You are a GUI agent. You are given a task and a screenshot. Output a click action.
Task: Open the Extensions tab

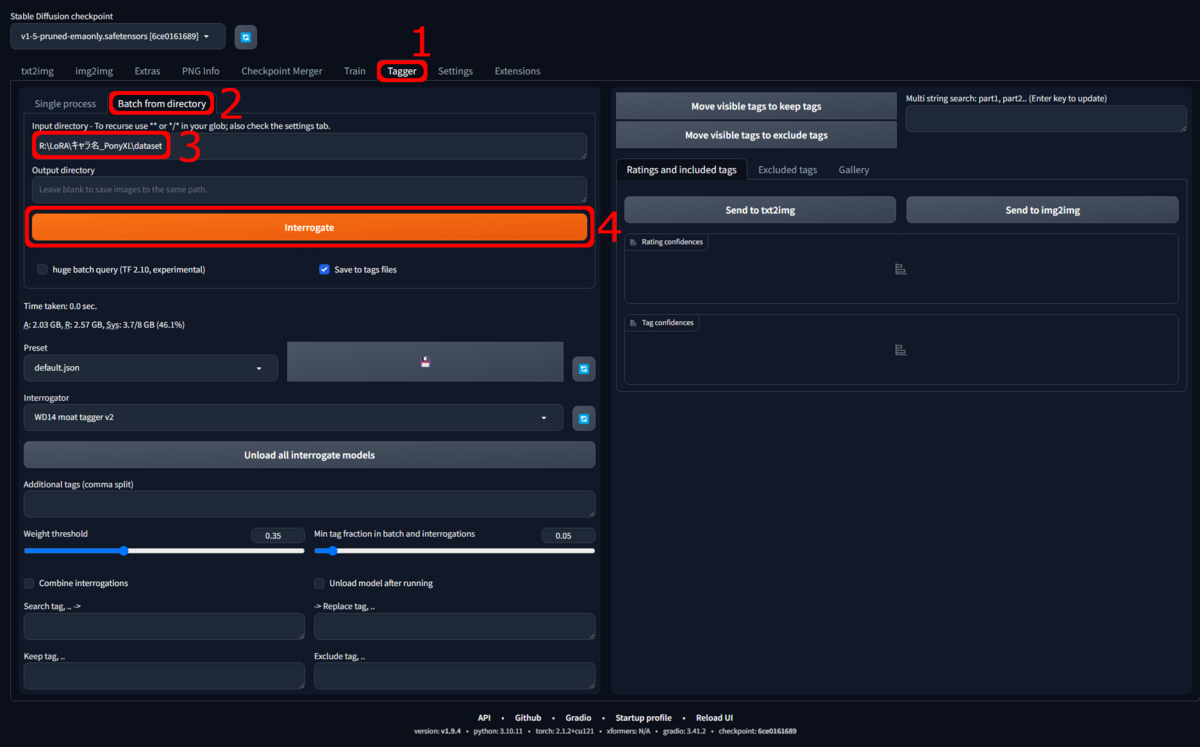pyautogui.click(x=517, y=71)
